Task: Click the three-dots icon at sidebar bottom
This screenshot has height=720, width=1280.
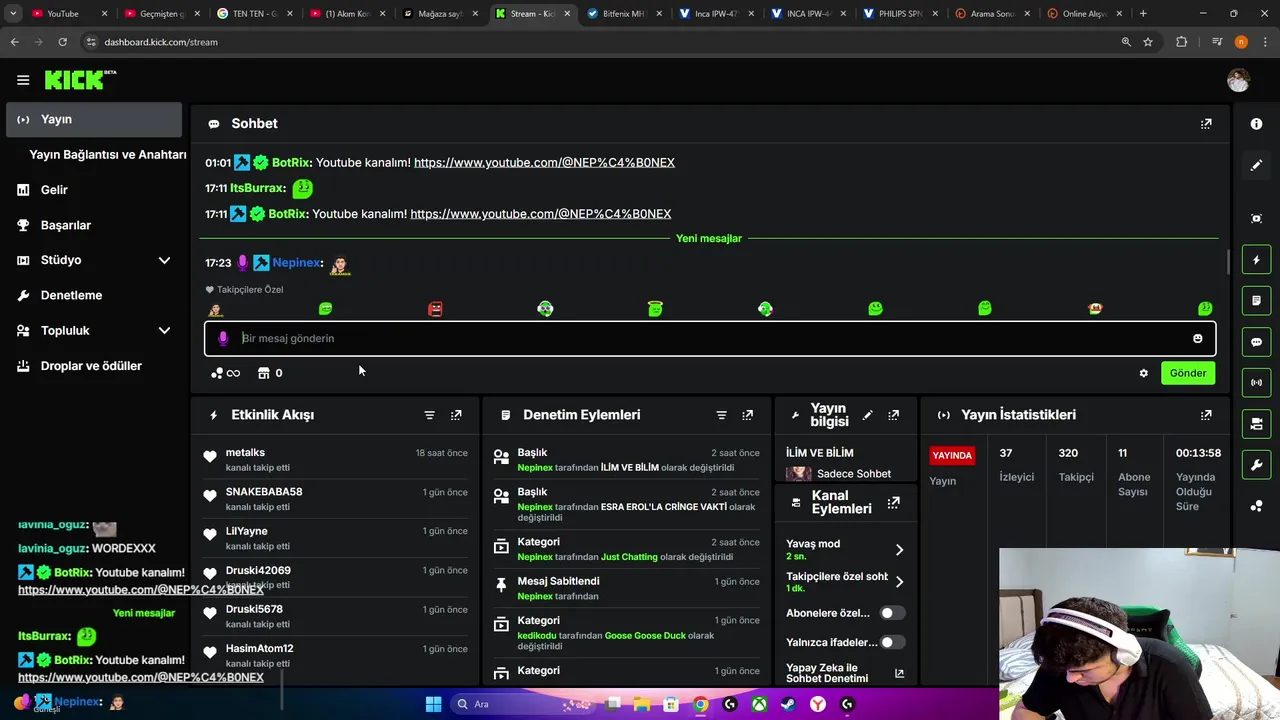Action: (x=1256, y=506)
